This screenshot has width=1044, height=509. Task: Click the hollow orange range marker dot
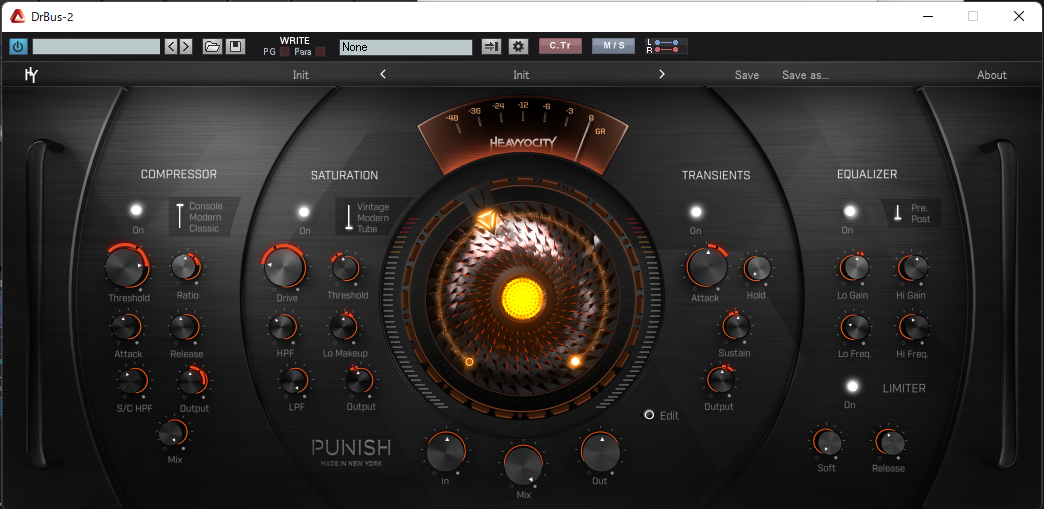(469, 362)
